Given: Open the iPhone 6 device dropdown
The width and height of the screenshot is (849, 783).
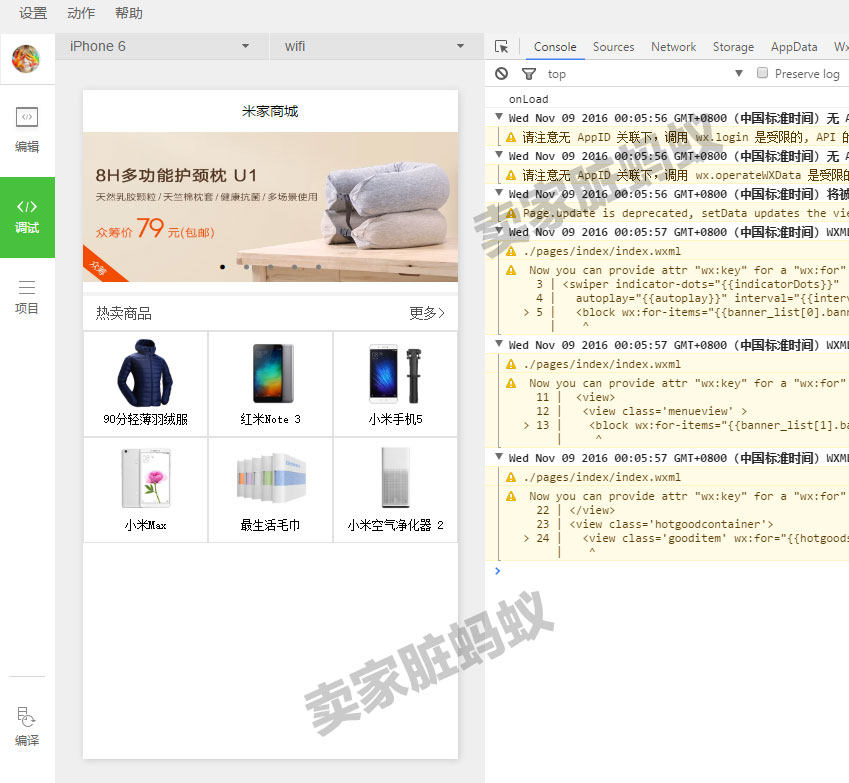Looking at the screenshot, I should pyautogui.click(x=161, y=47).
